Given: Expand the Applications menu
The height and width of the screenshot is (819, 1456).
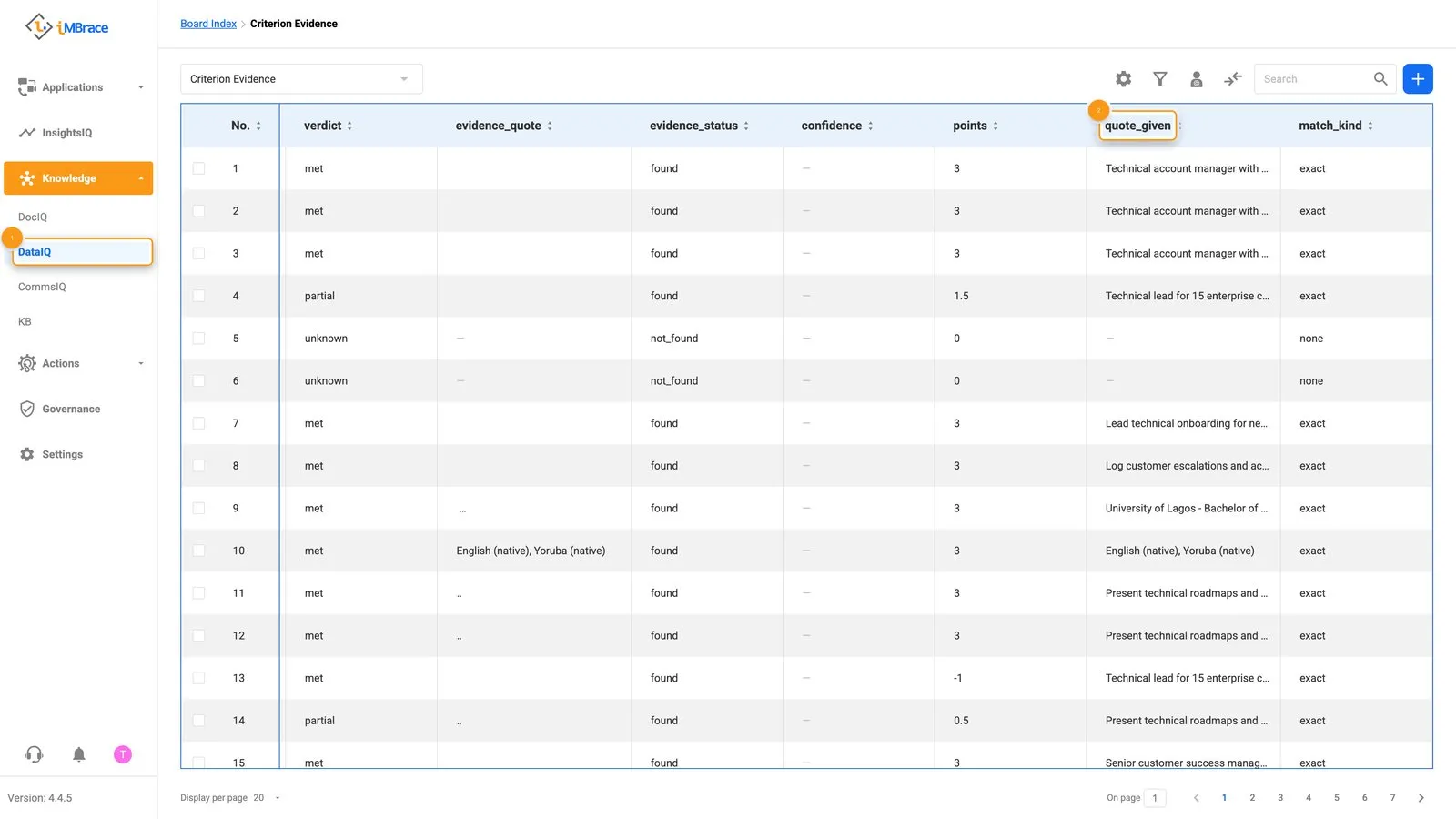Looking at the screenshot, I should (x=78, y=87).
